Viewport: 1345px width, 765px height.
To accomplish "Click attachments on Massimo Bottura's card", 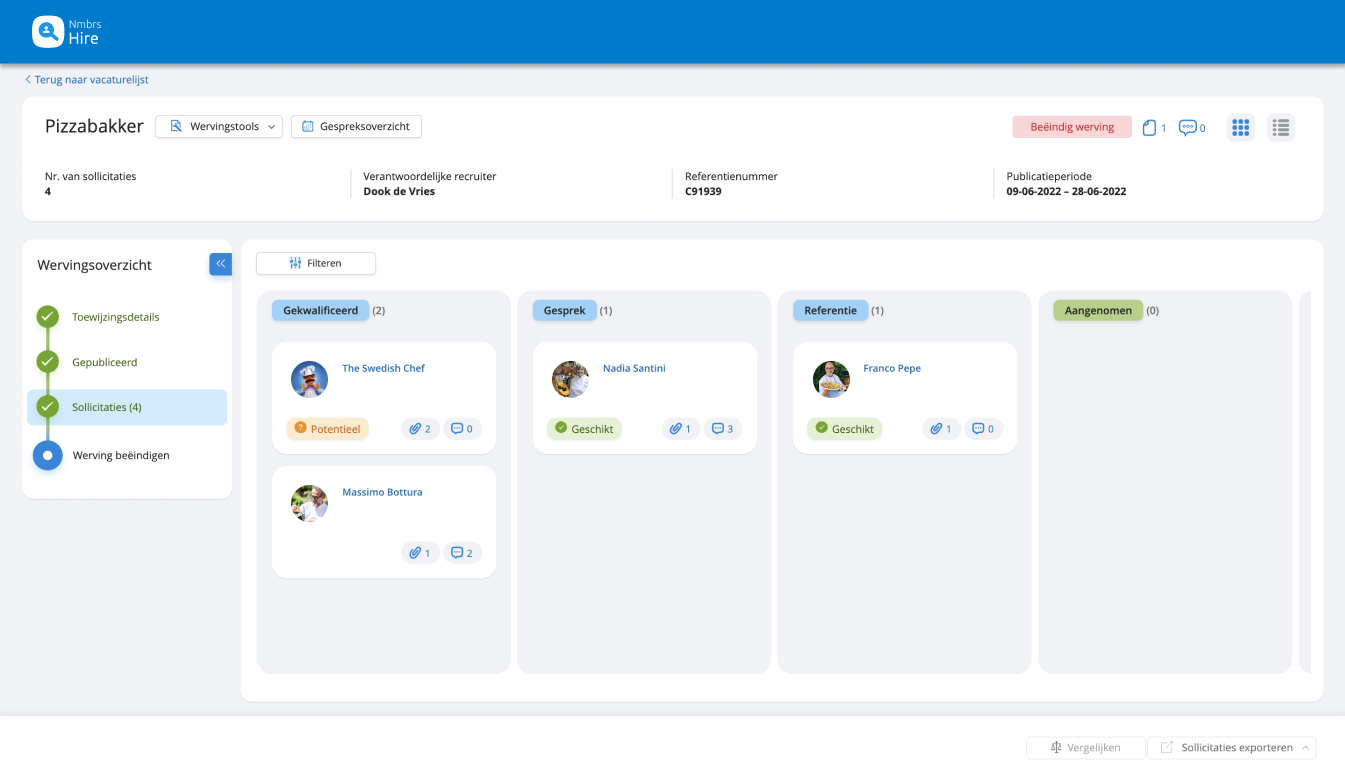I will (420, 552).
